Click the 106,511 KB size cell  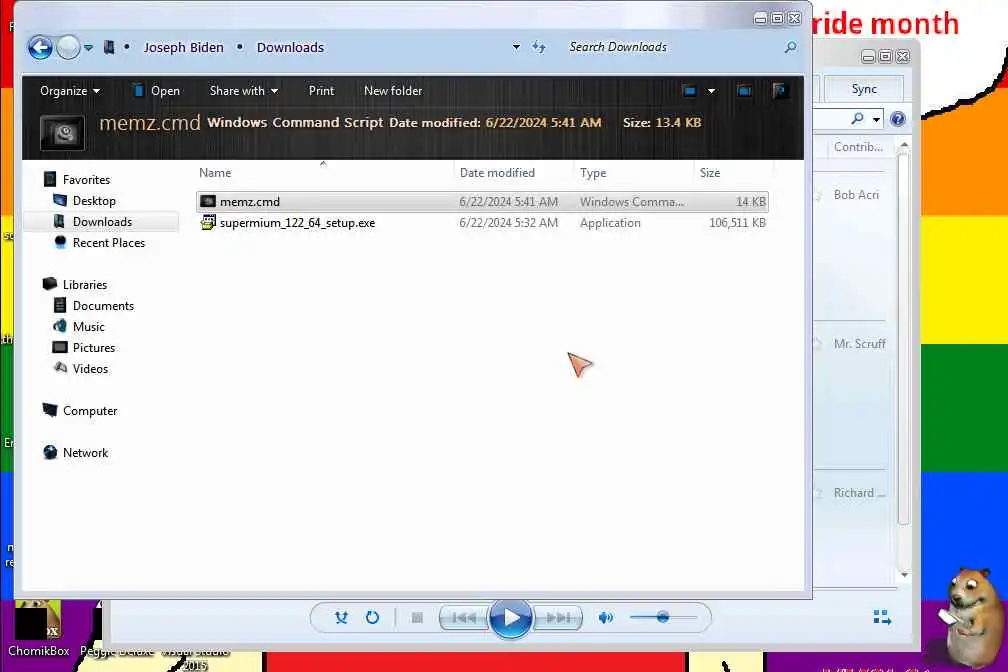[737, 223]
